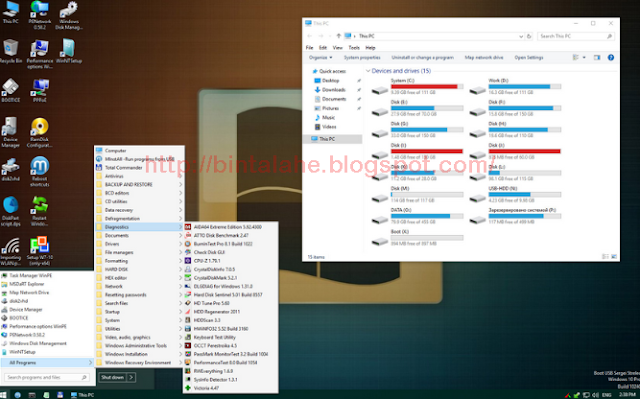
Task: Open the View menu in Explorer
Action: point(337,48)
